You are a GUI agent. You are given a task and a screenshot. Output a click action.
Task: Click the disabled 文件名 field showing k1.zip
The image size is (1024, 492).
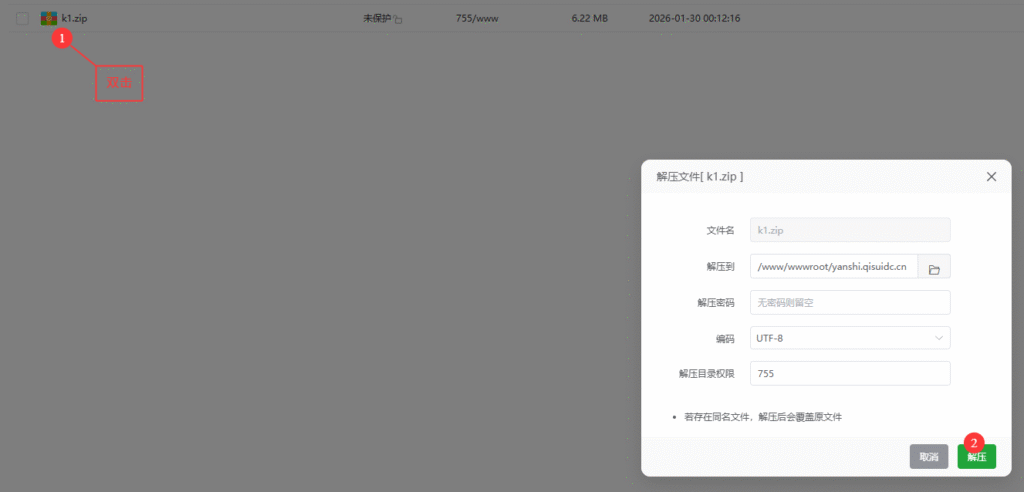coord(850,230)
